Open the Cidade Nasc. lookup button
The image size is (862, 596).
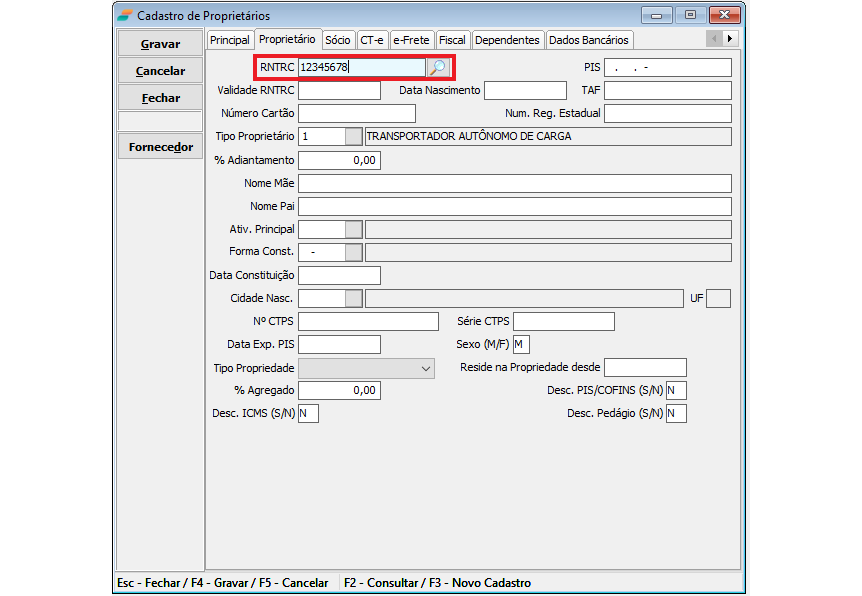354,298
